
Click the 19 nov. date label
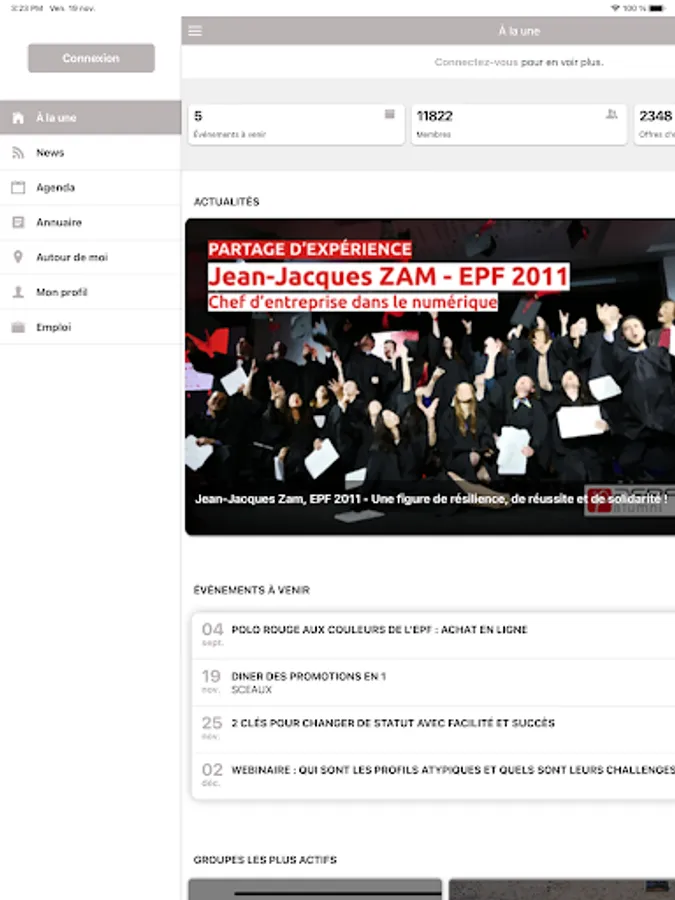click(211, 681)
